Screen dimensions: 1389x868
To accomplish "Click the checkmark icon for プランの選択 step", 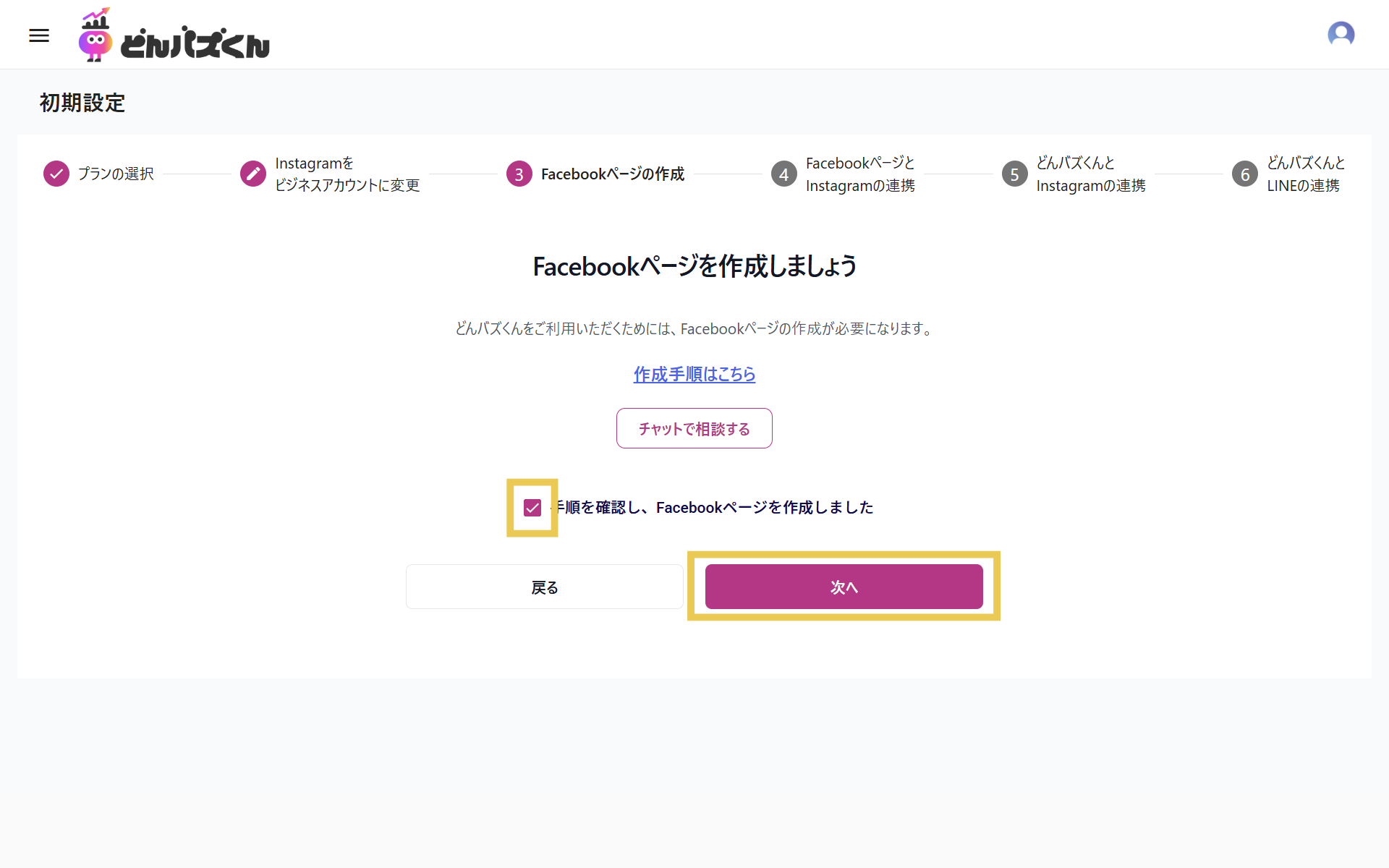I will (56, 174).
